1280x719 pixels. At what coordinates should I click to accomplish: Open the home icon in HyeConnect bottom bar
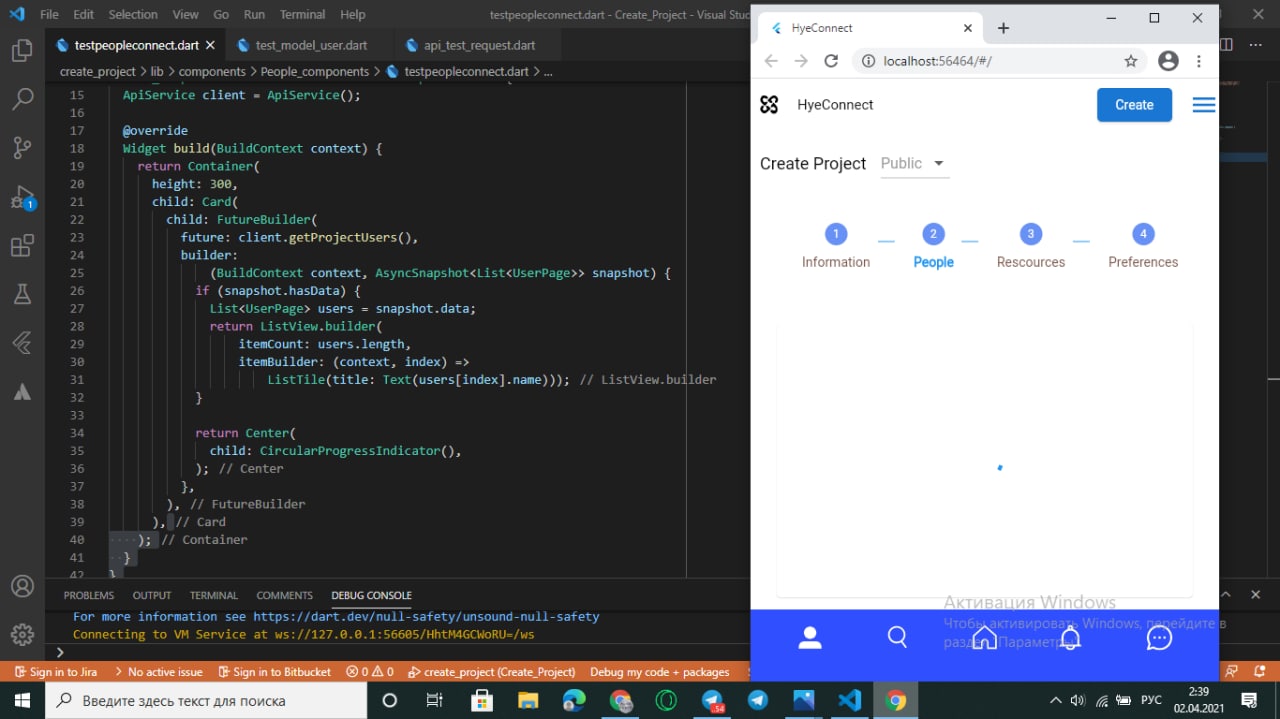coord(984,638)
